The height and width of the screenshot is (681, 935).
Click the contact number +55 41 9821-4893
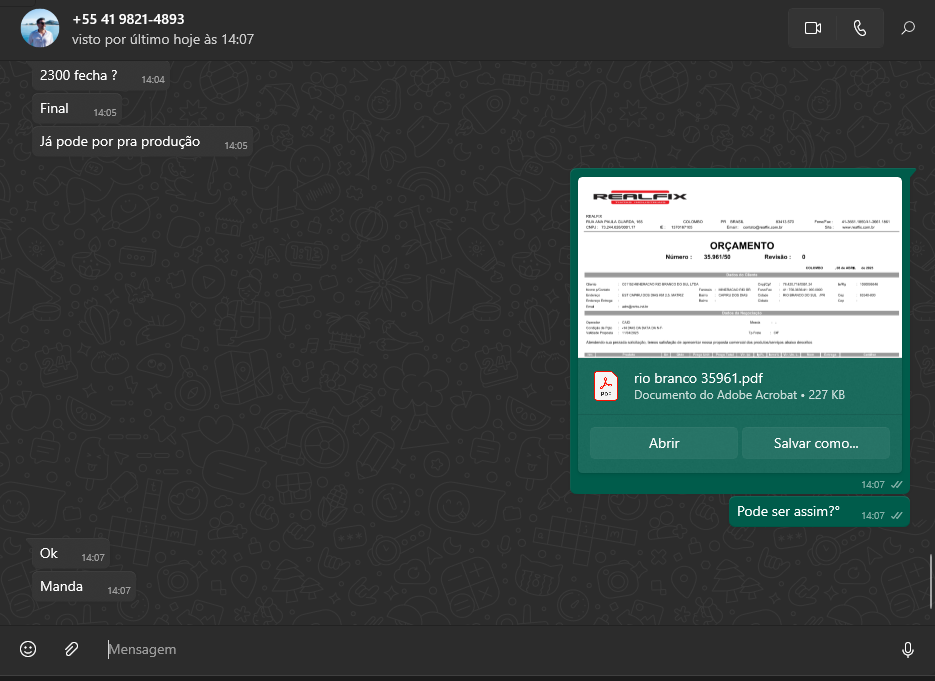pos(128,19)
